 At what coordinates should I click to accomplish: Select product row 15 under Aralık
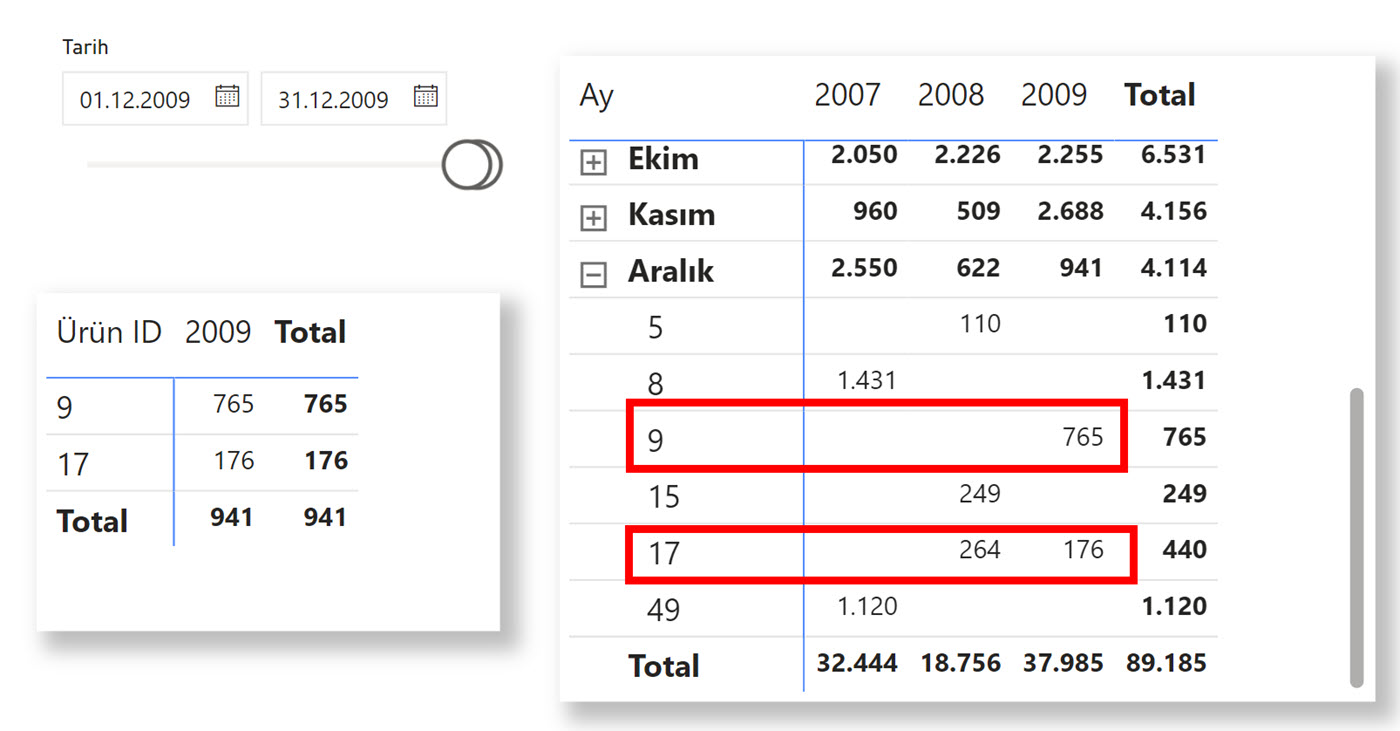(664, 496)
